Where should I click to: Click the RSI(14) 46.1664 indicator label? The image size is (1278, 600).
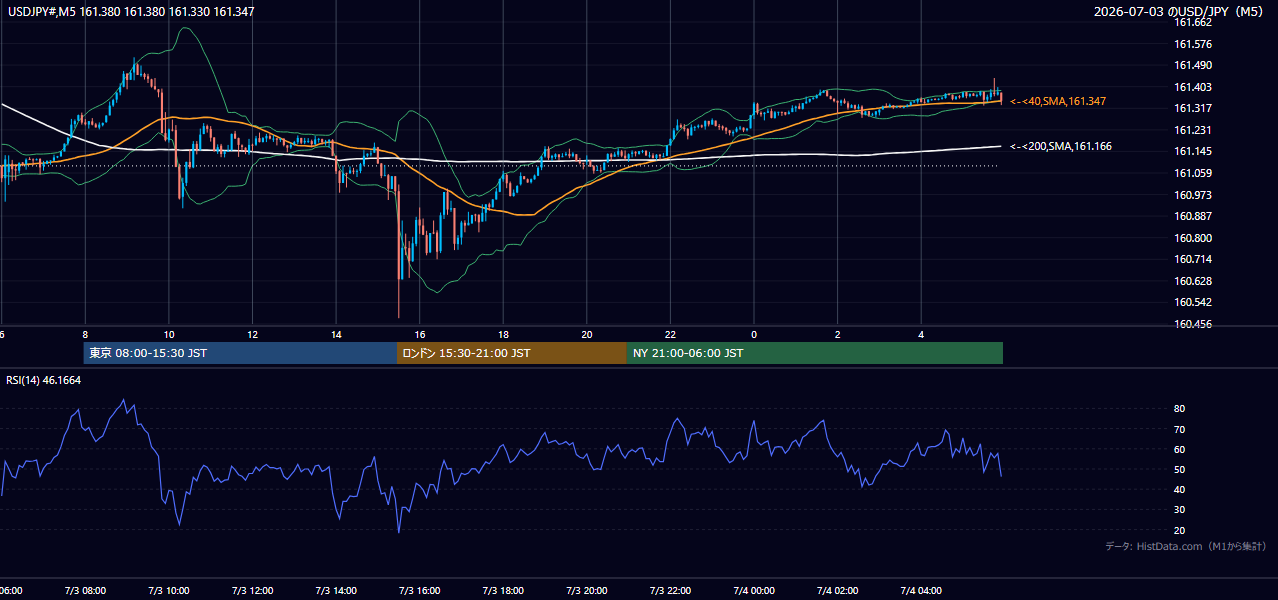tap(44, 380)
